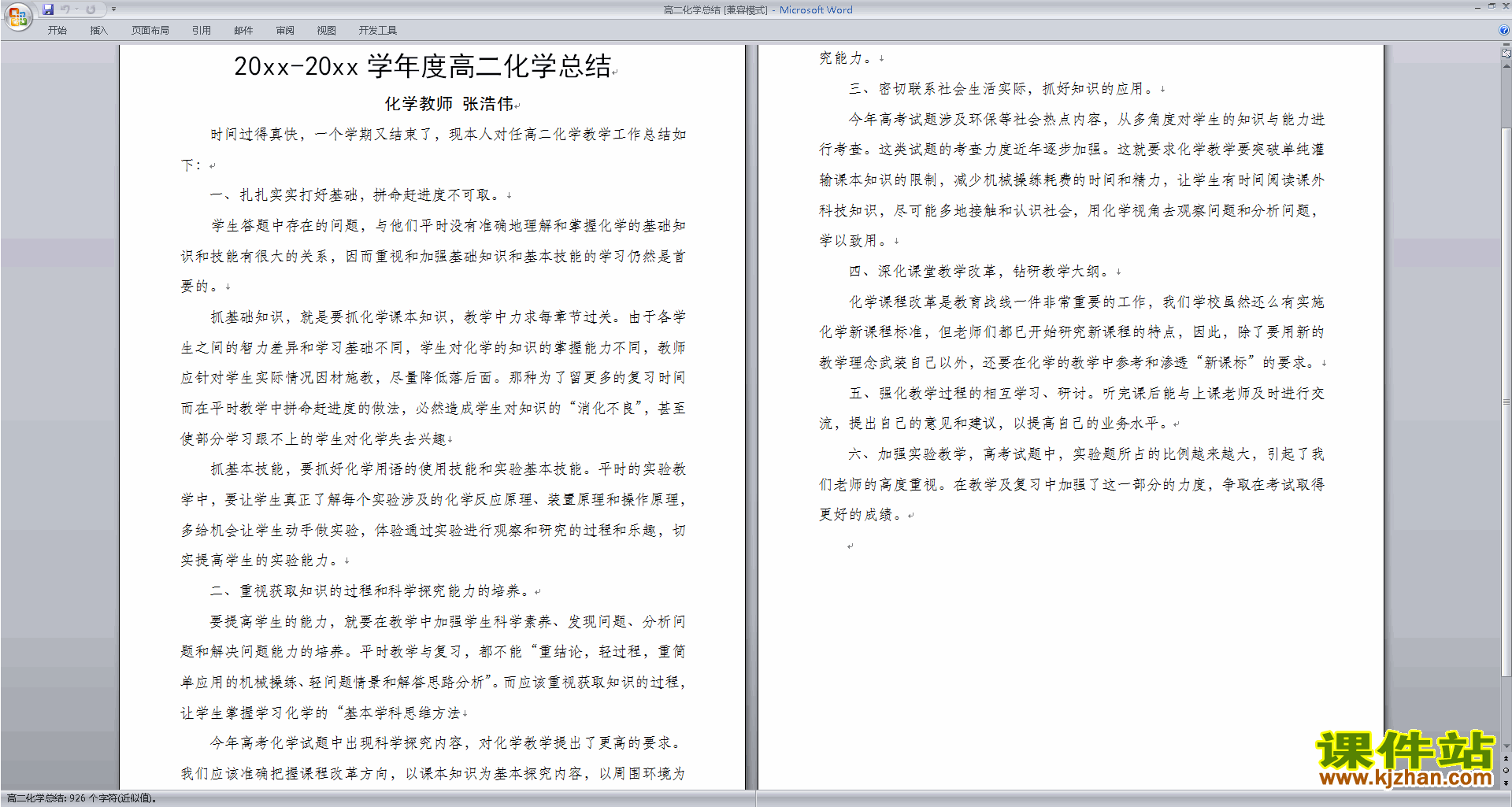Viewport: 1512px width, 807px height.
Task: Save document with the floppy disk icon
Action: [x=48, y=9]
